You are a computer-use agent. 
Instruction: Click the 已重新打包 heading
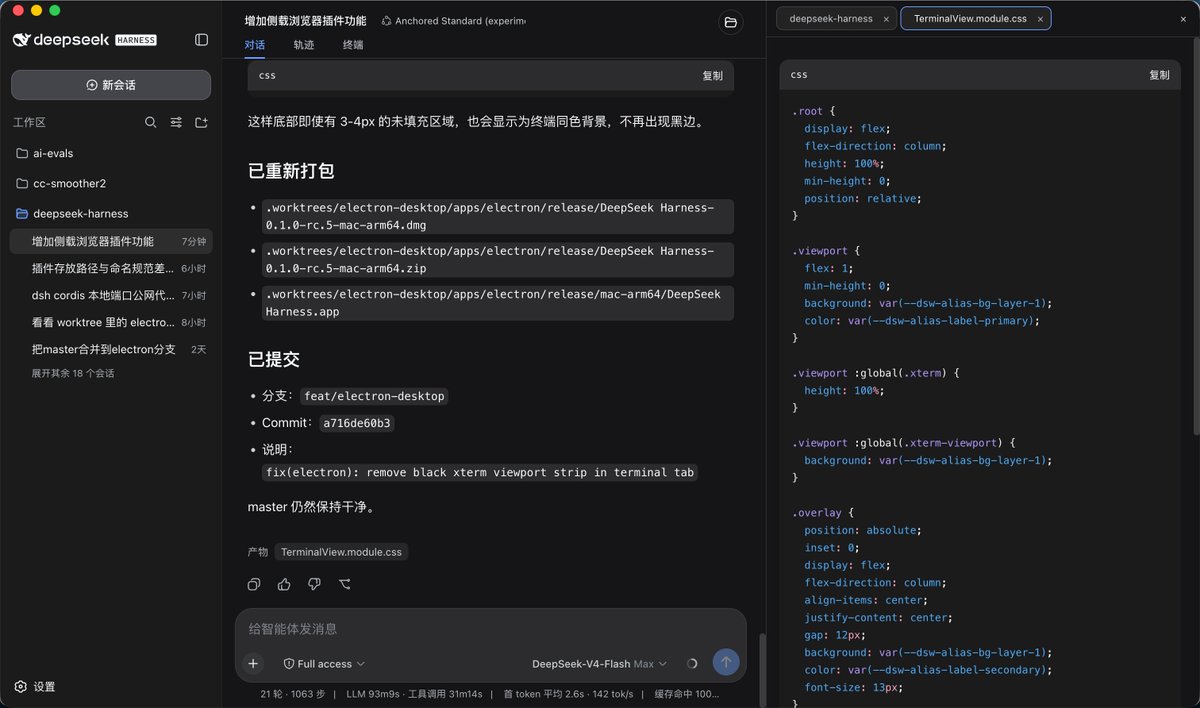click(x=291, y=171)
